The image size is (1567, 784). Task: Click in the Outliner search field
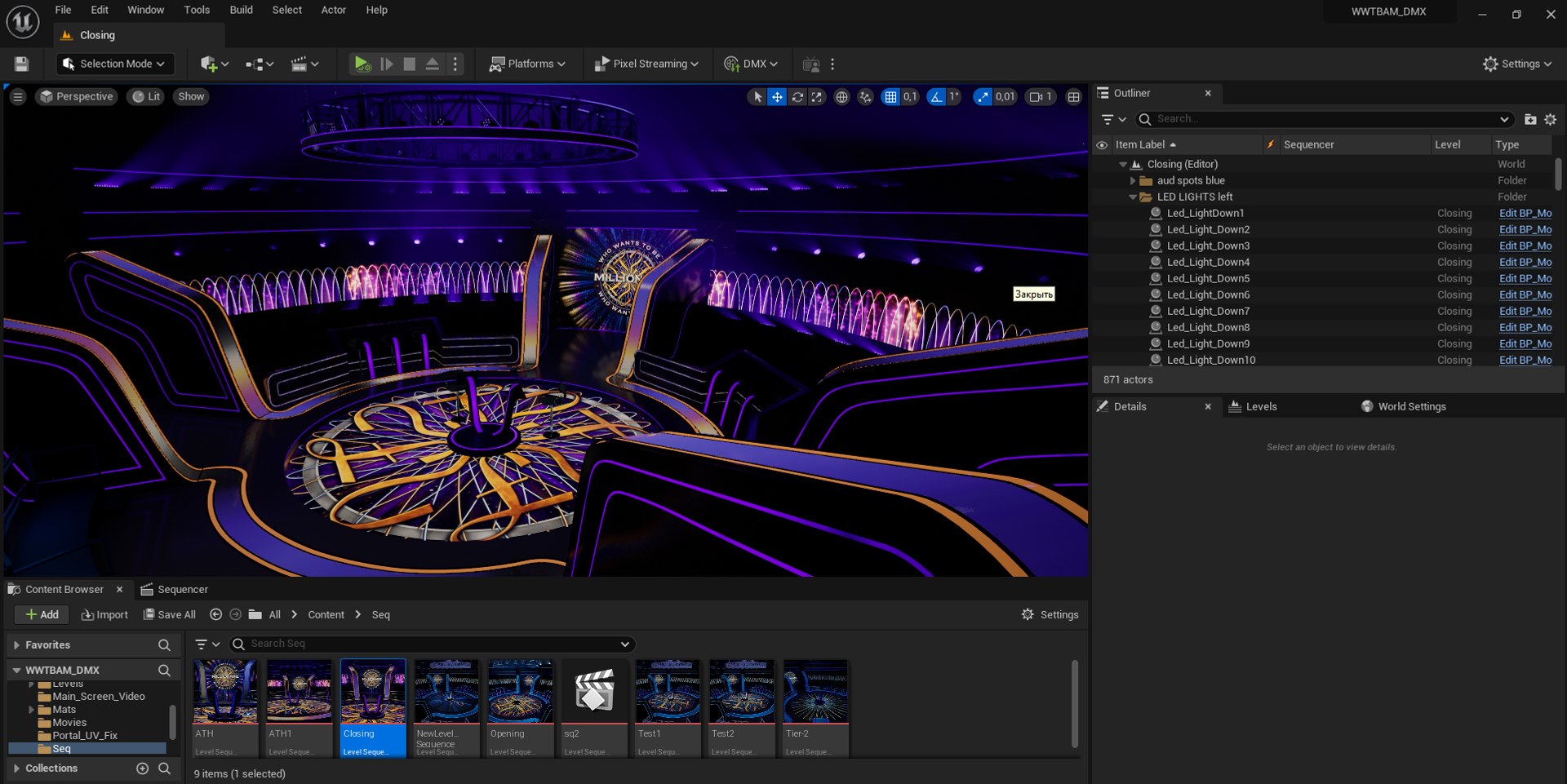tap(1326, 119)
